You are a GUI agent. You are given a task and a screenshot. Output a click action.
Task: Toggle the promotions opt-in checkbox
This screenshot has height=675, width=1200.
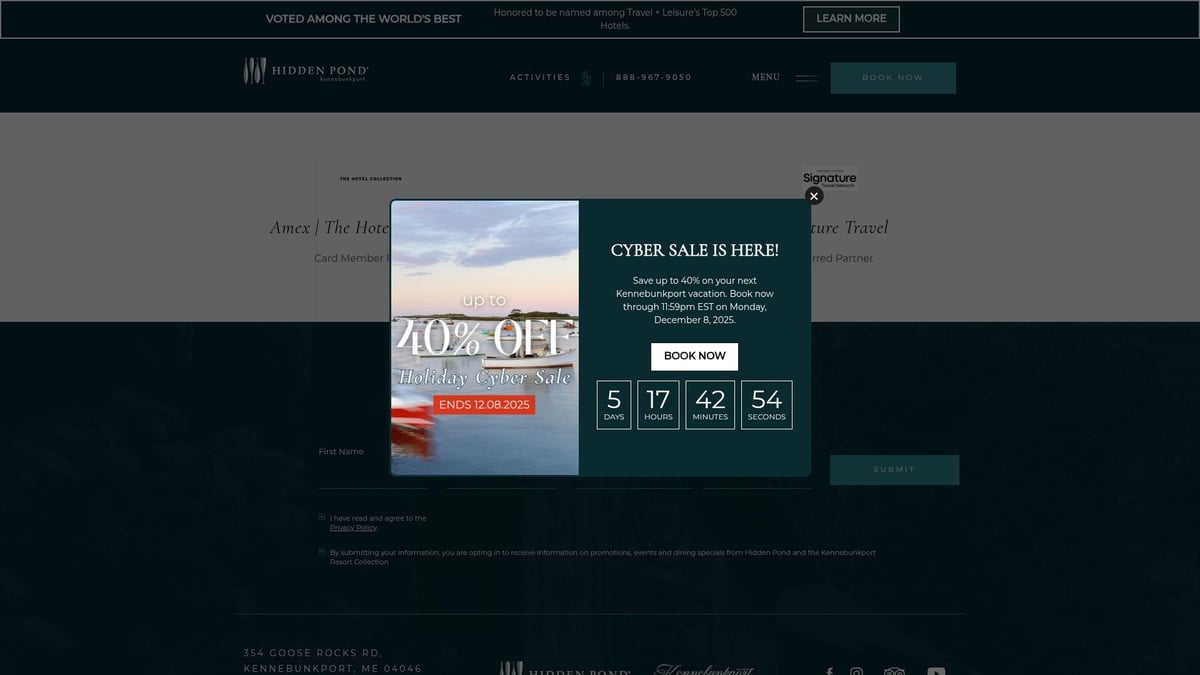pos(322,552)
